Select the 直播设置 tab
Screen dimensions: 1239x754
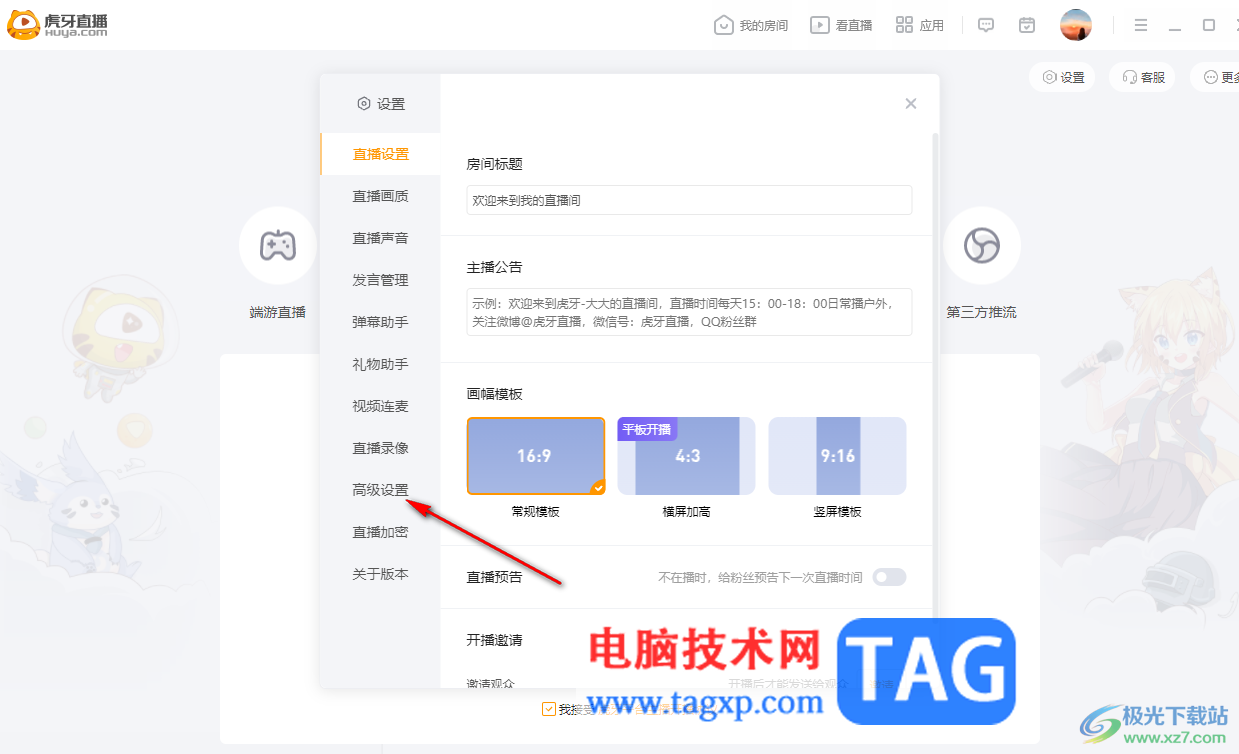point(380,154)
